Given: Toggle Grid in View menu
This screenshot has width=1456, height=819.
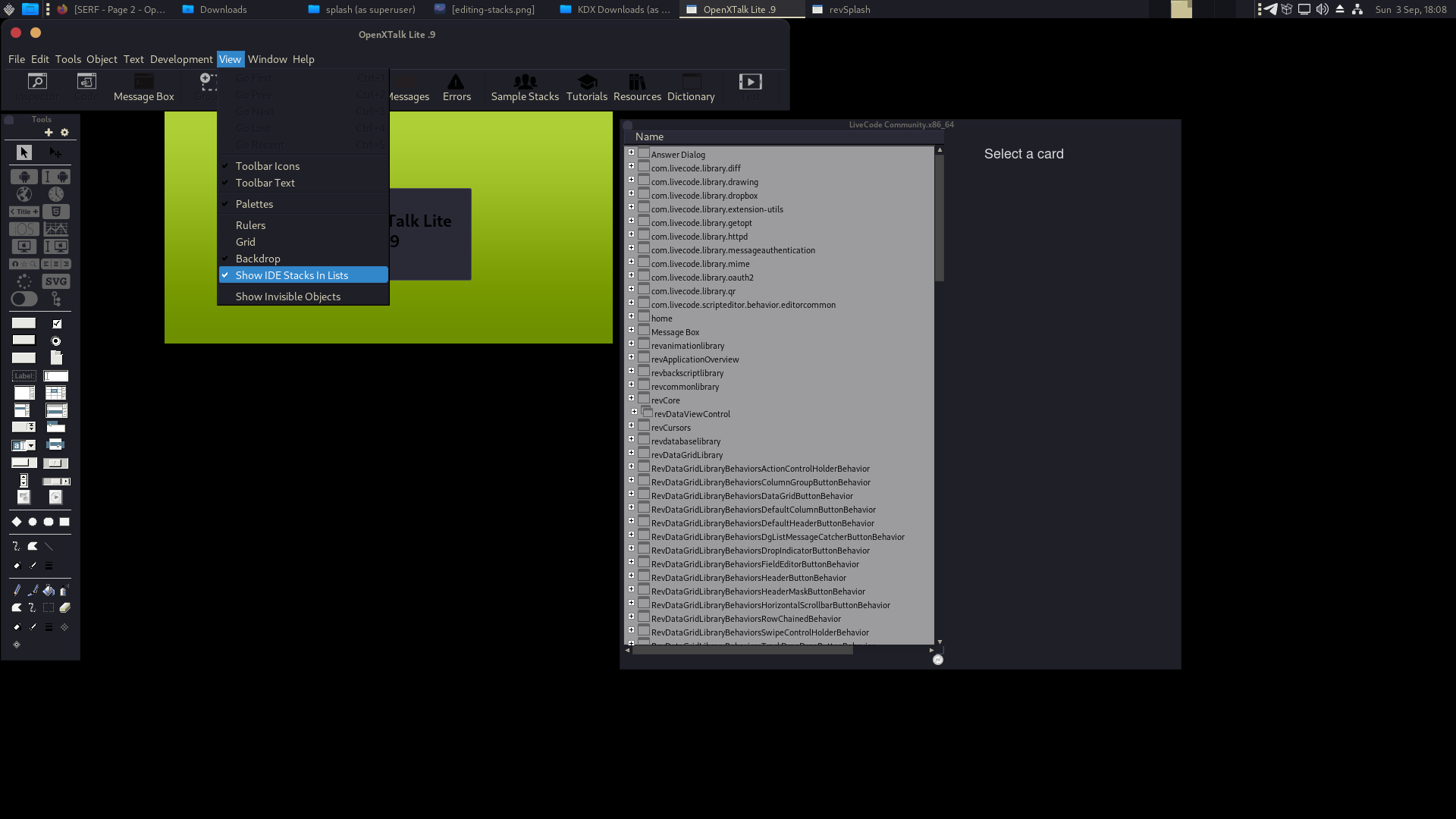Looking at the screenshot, I should pyautogui.click(x=303, y=242).
